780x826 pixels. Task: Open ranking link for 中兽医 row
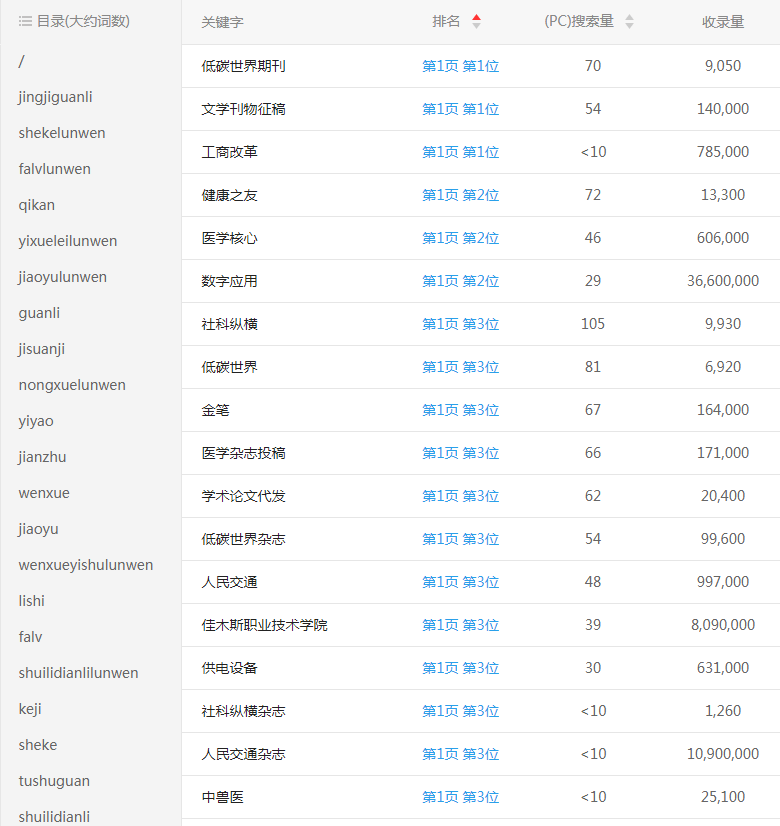coord(460,797)
